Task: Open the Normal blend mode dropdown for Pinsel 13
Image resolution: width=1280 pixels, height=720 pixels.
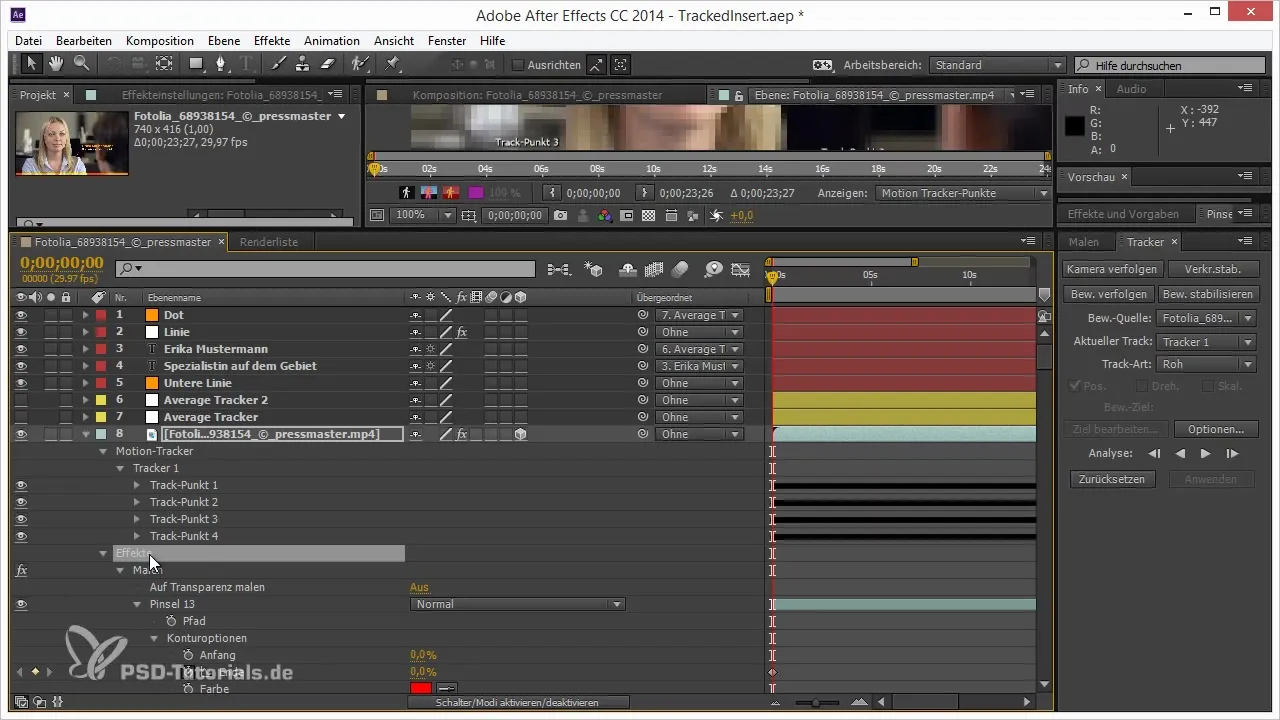Action: click(x=518, y=604)
